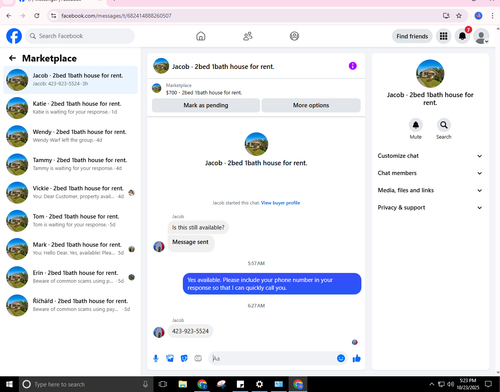
Task: Open Vickie's conversation in the list
Action: coord(70,192)
